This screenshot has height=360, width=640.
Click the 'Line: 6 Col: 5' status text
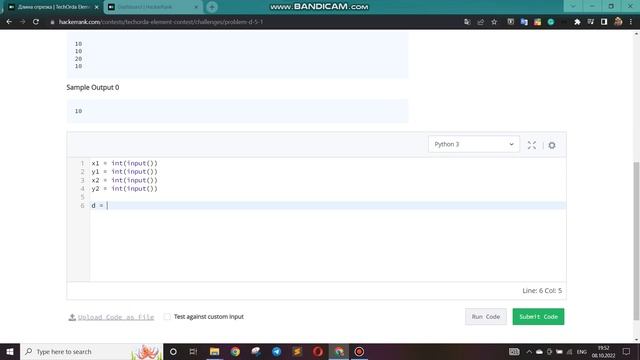pos(542,291)
